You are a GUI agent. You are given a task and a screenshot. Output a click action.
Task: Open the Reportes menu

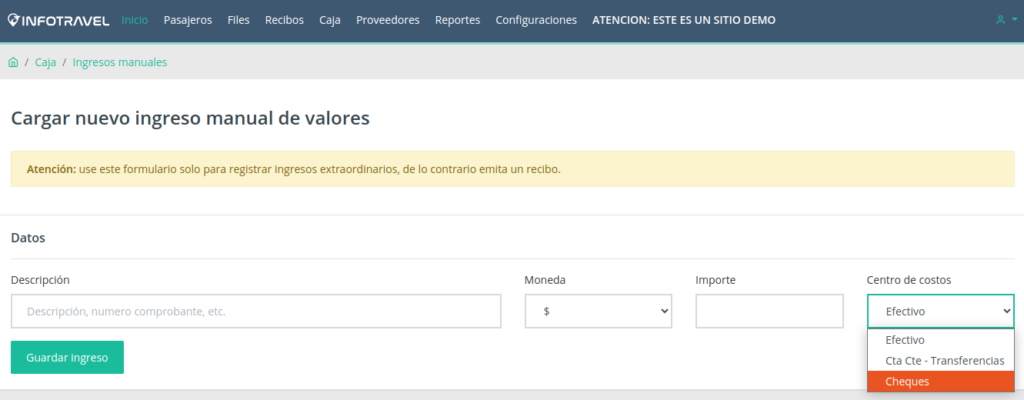pos(457,20)
